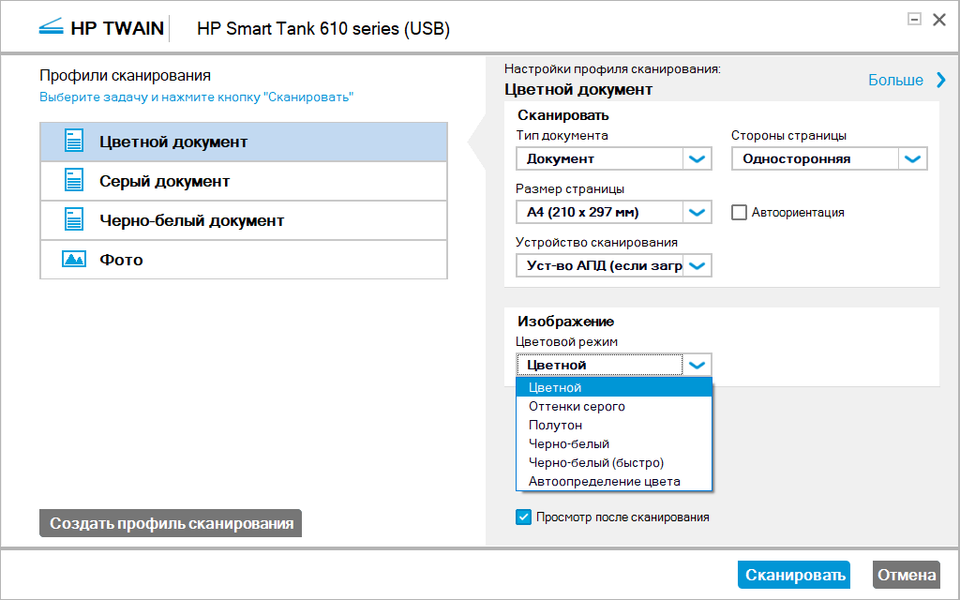
Task: Minimize the HP TWAIN window
Action: click(914, 19)
